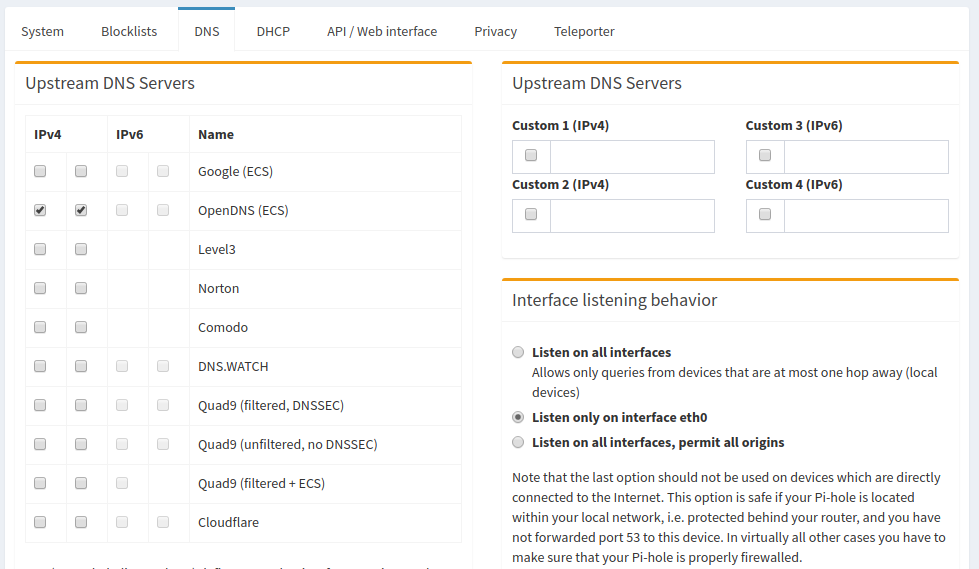Open the System settings tab
This screenshot has width=979, height=569.
42,31
